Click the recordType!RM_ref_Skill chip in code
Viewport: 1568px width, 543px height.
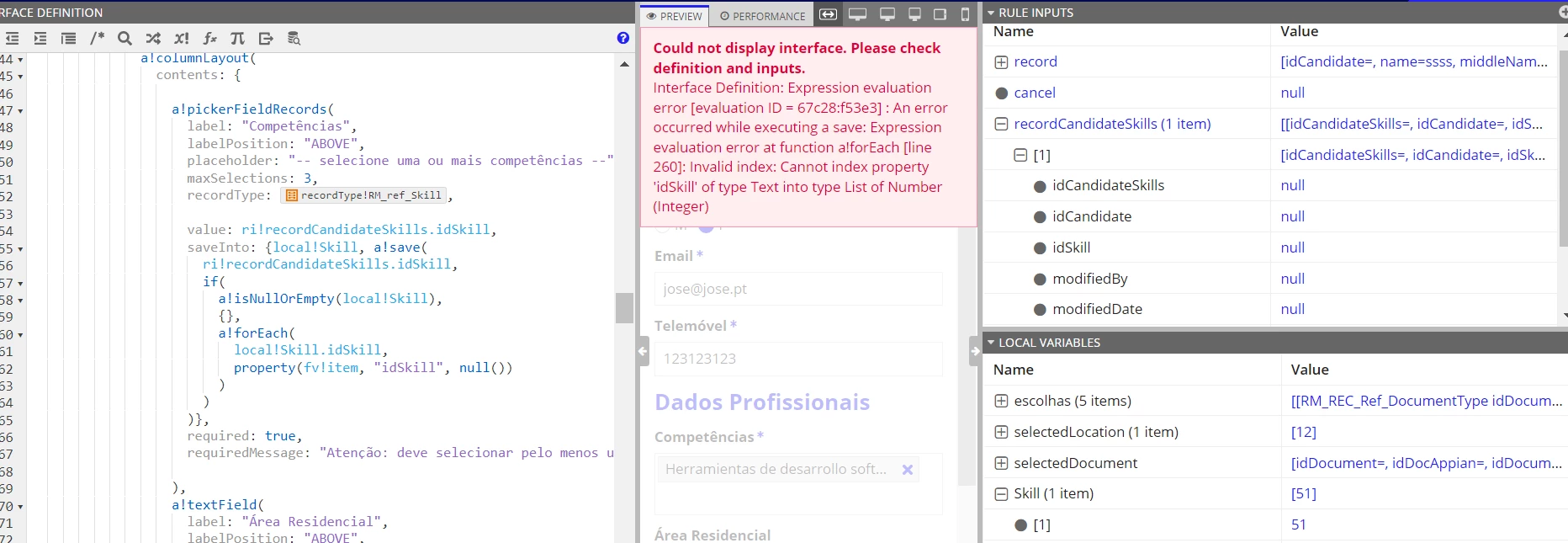pyautogui.click(x=363, y=195)
